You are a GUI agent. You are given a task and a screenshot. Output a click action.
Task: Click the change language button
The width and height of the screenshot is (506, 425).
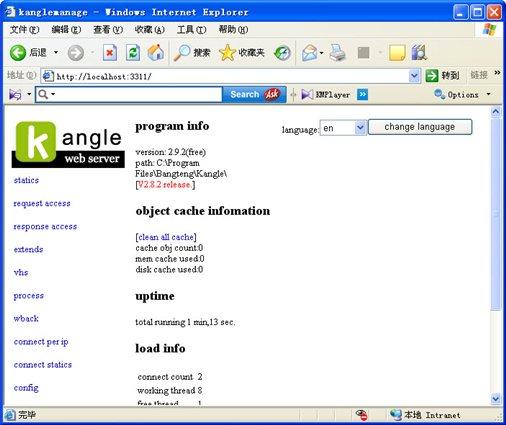pos(420,127)
